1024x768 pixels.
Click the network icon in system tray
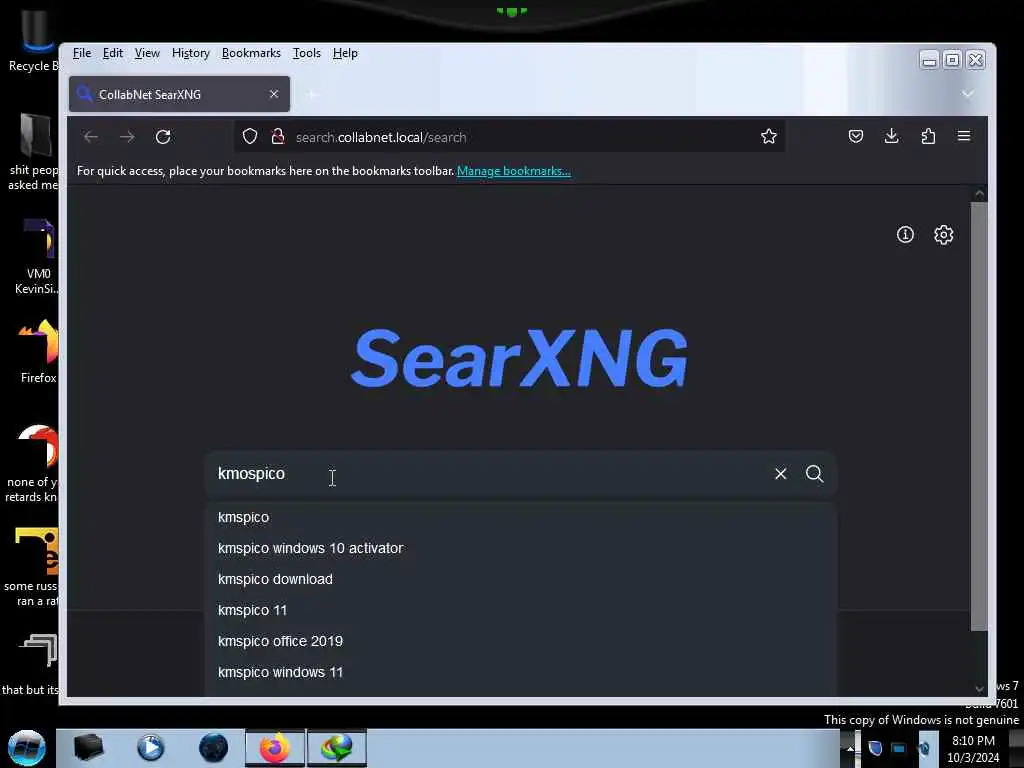point(899,748)
